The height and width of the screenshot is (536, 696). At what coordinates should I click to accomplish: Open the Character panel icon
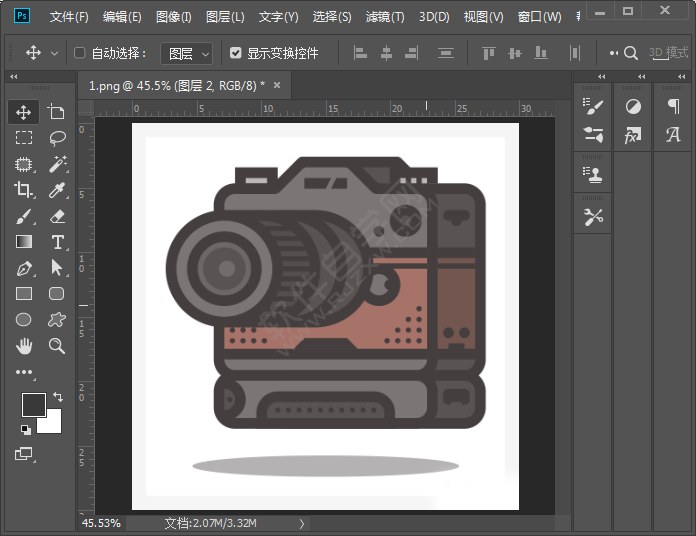point(673,135)
